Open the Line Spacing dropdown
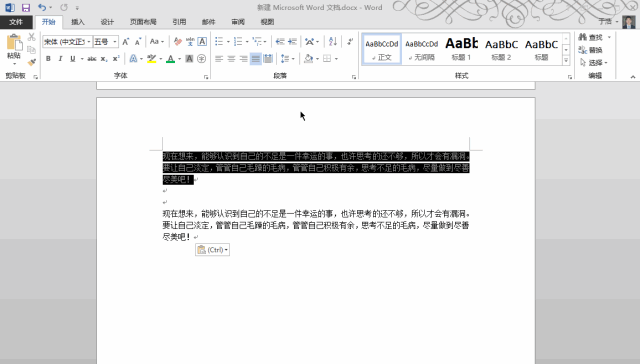Image resolution: width=640 pixels, height=364 pixels. click(x=288, y=59)
